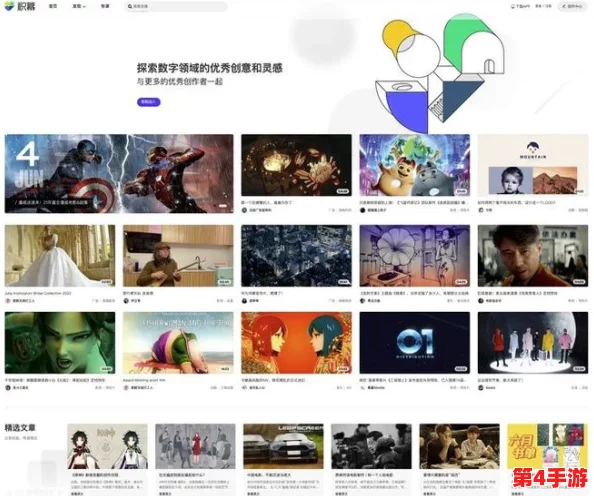Open the glowing 01 video thumbnail
The width and height of the screenshot is (594, 496).
[x=414, y=343]
